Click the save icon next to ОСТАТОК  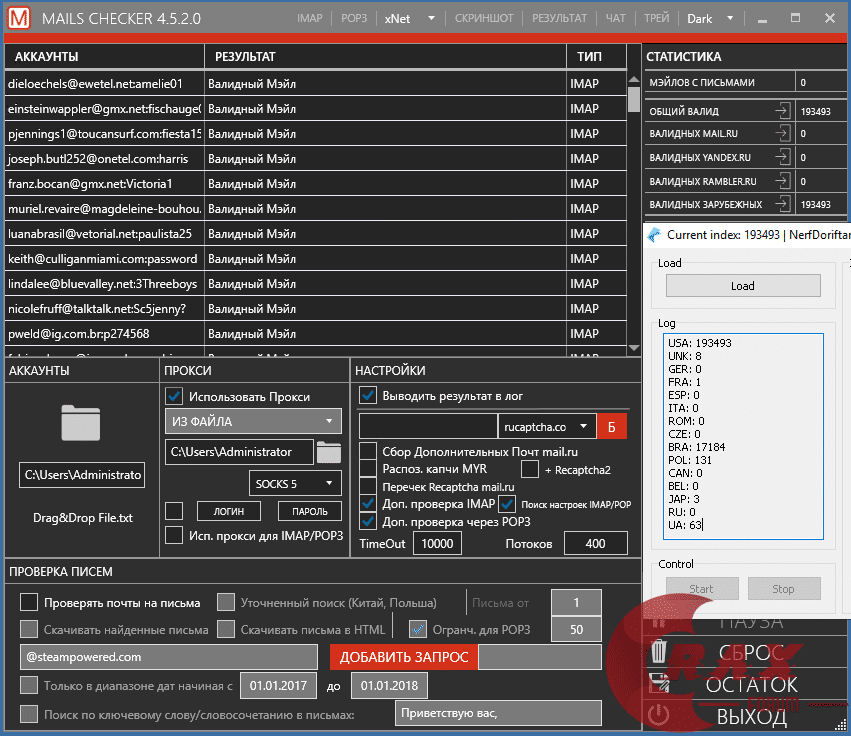click(658, 684)
